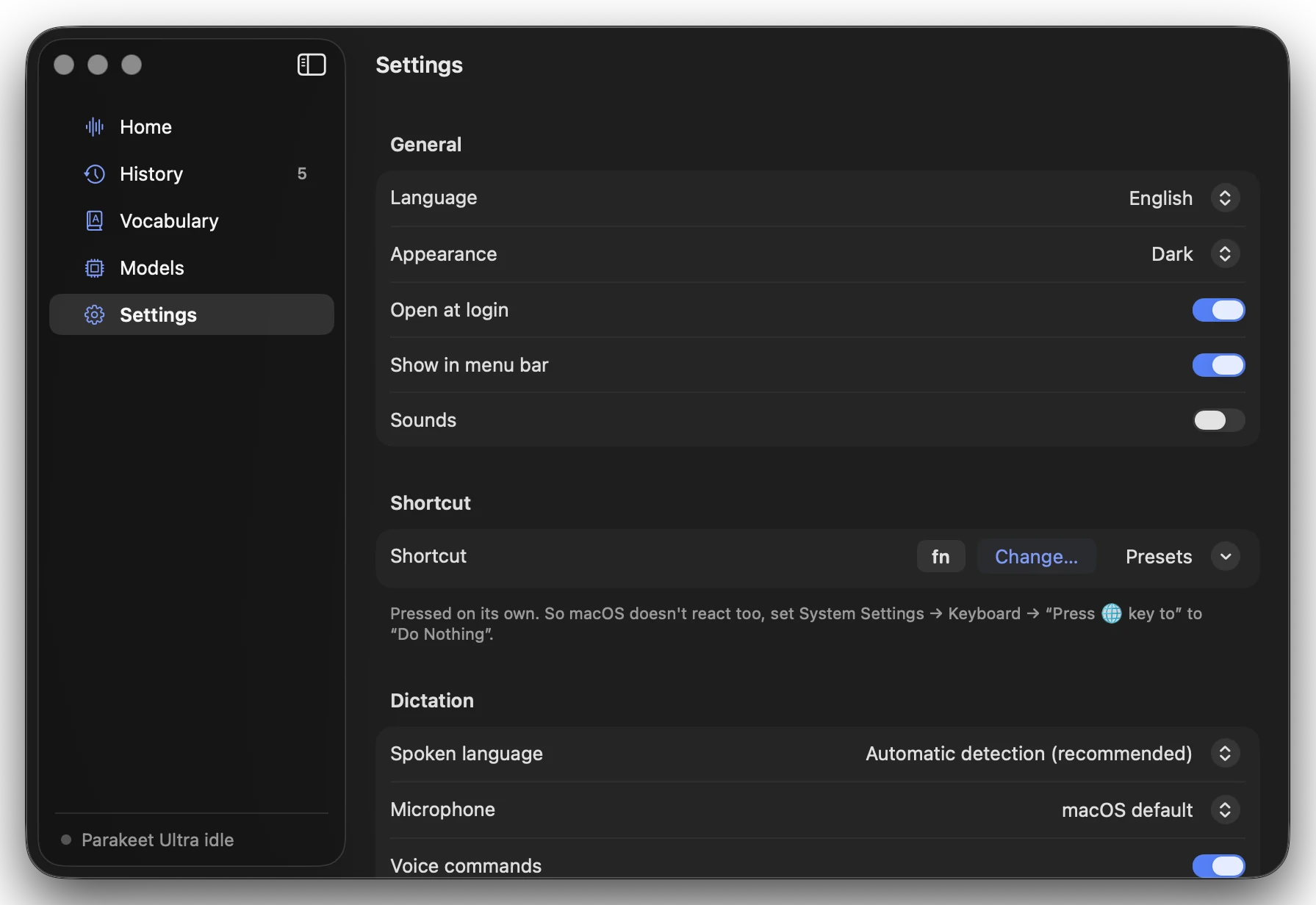Expand the Presets chevron menu
1316x905 pixels.
(1225, 557)
